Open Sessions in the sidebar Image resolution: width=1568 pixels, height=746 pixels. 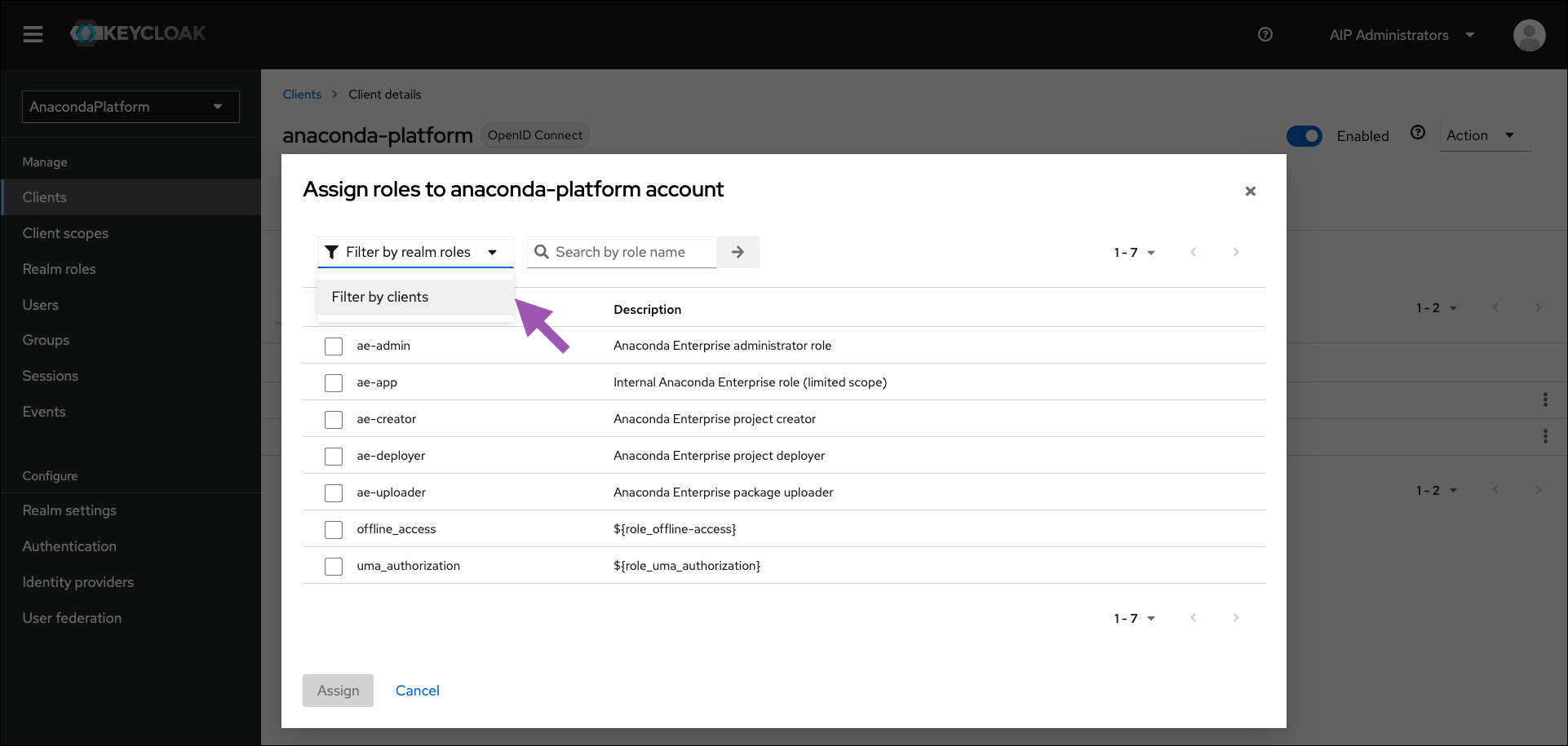pyautogui.click(x=131, y=376)
